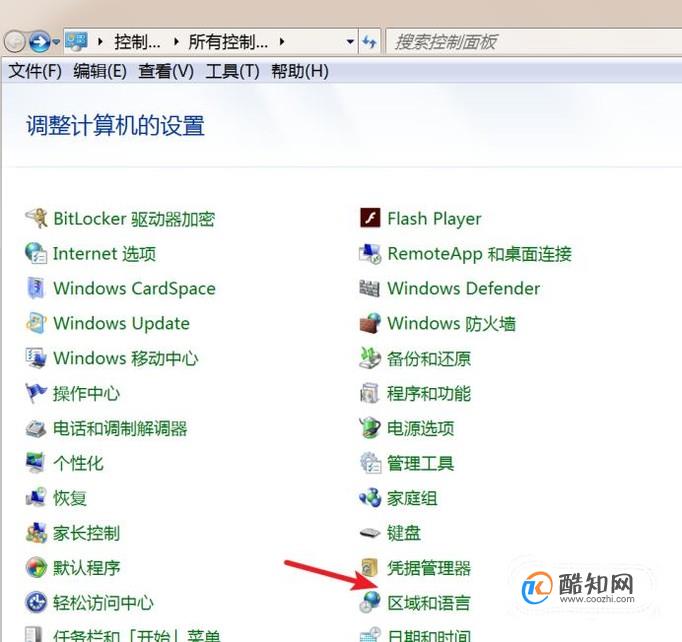Click the Windows CardSpace icon

coord(36,288)
